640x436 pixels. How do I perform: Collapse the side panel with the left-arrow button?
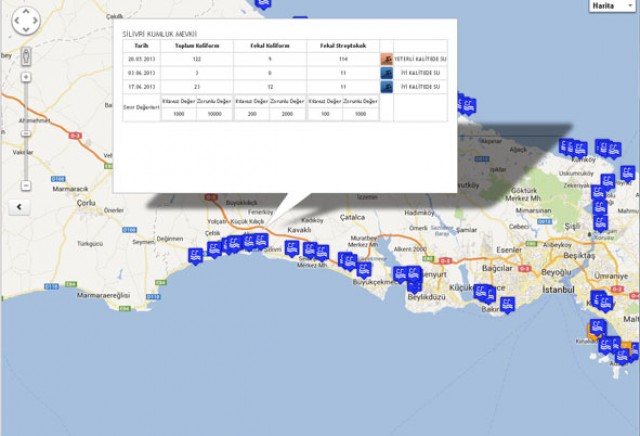19,207
